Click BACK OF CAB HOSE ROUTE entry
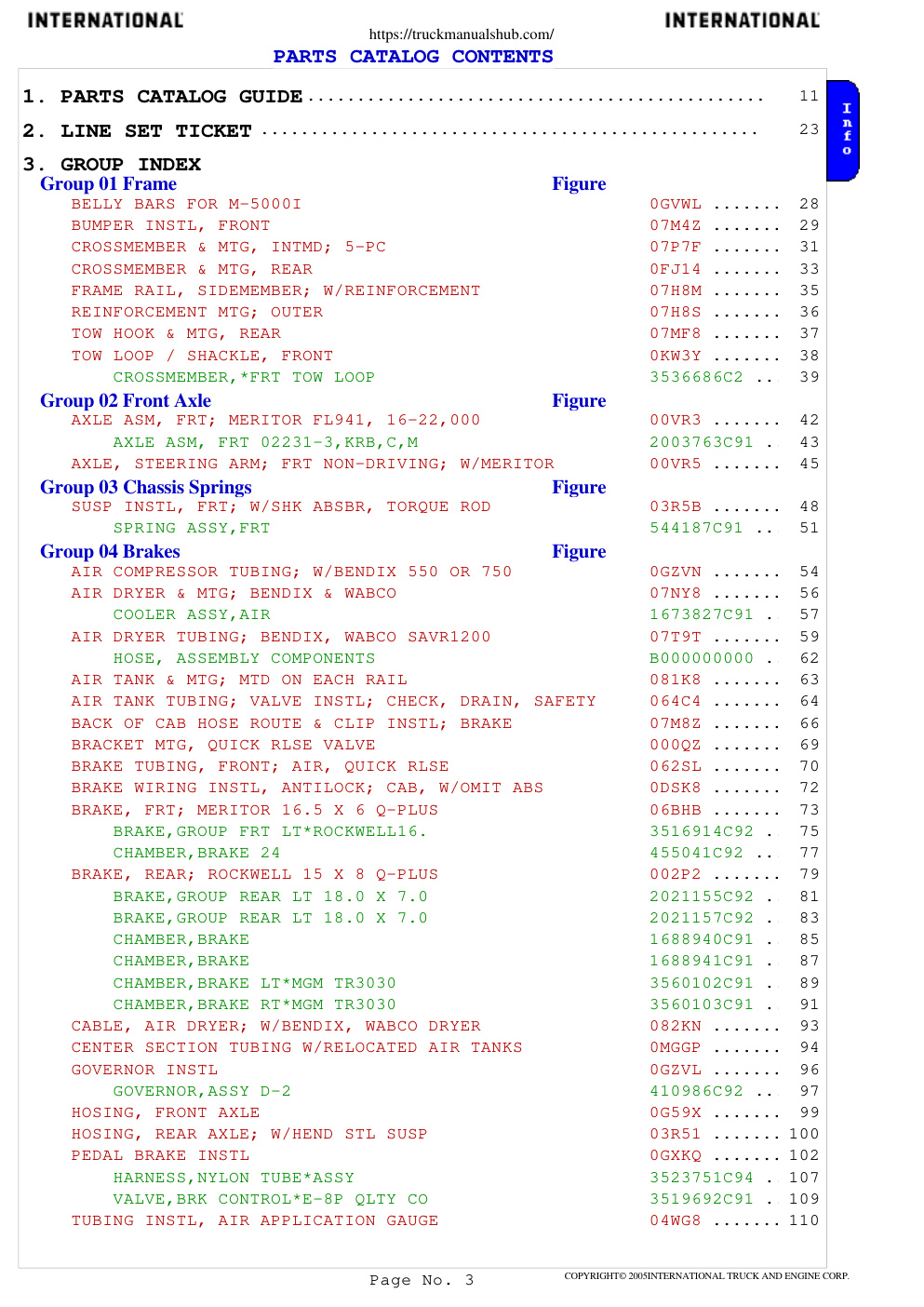 pyautogui.click(x=291, y=723)
